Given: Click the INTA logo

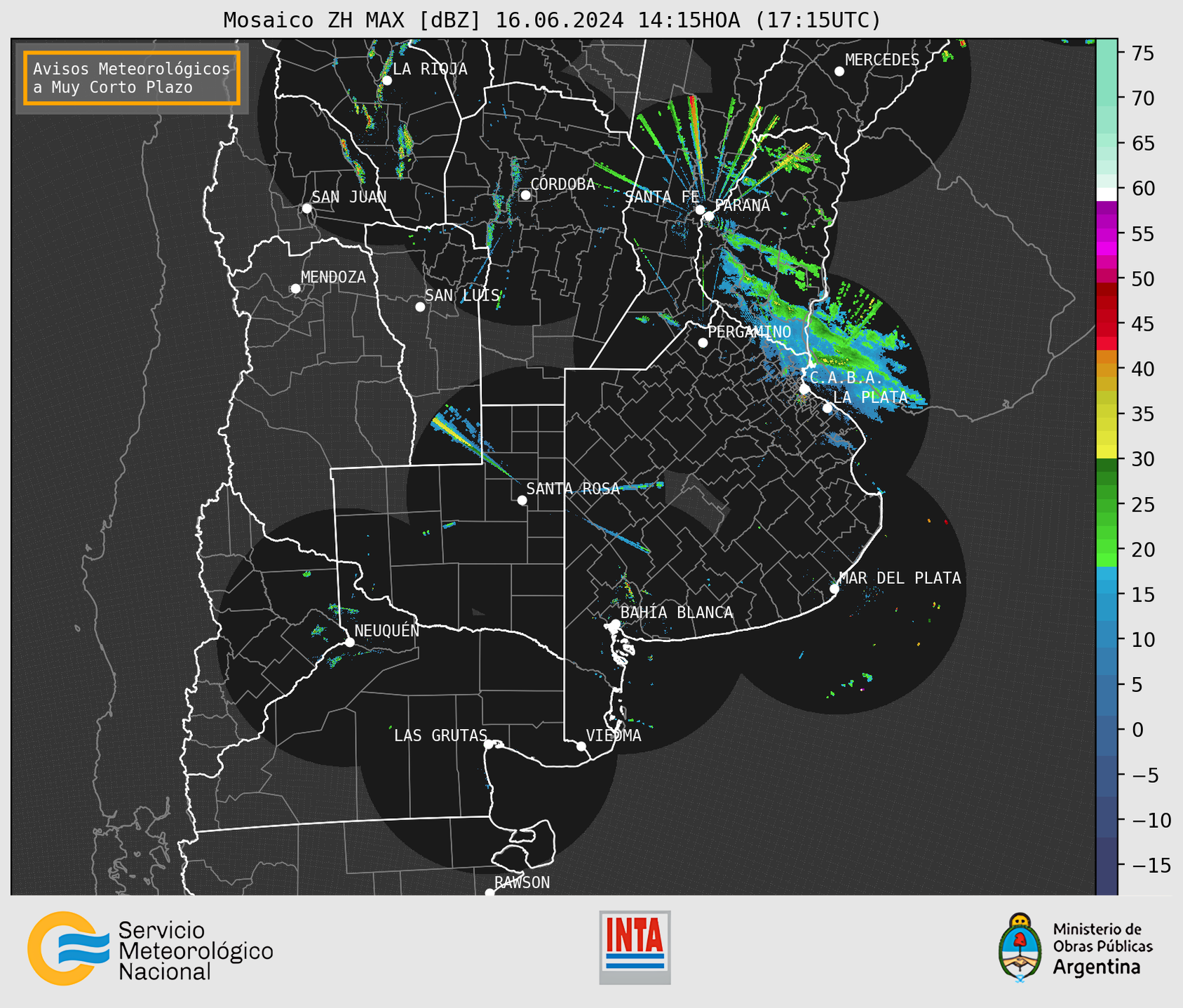Looking at the screenshot, I should pos(635,947).
